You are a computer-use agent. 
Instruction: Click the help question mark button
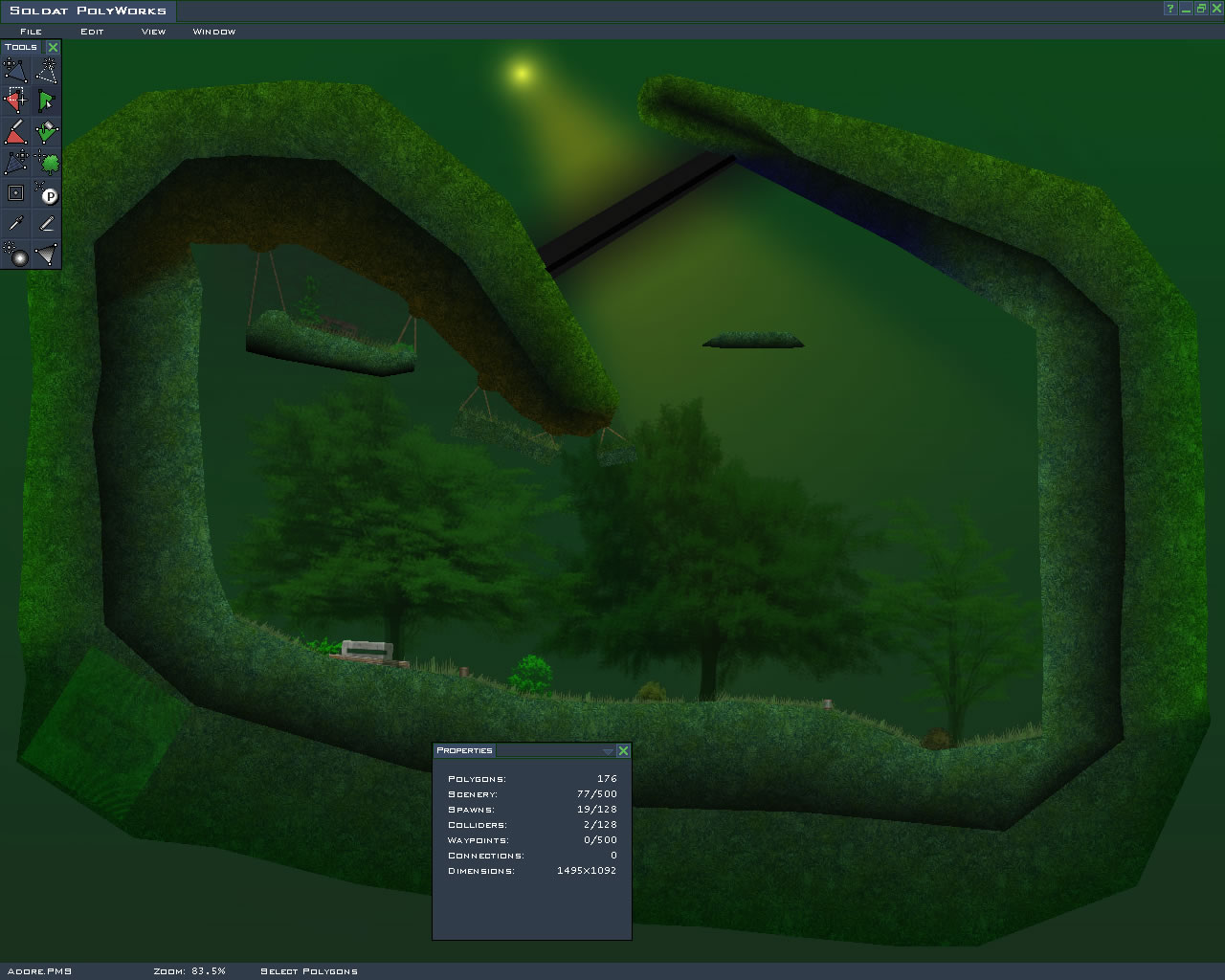[x=1169, y=10]
